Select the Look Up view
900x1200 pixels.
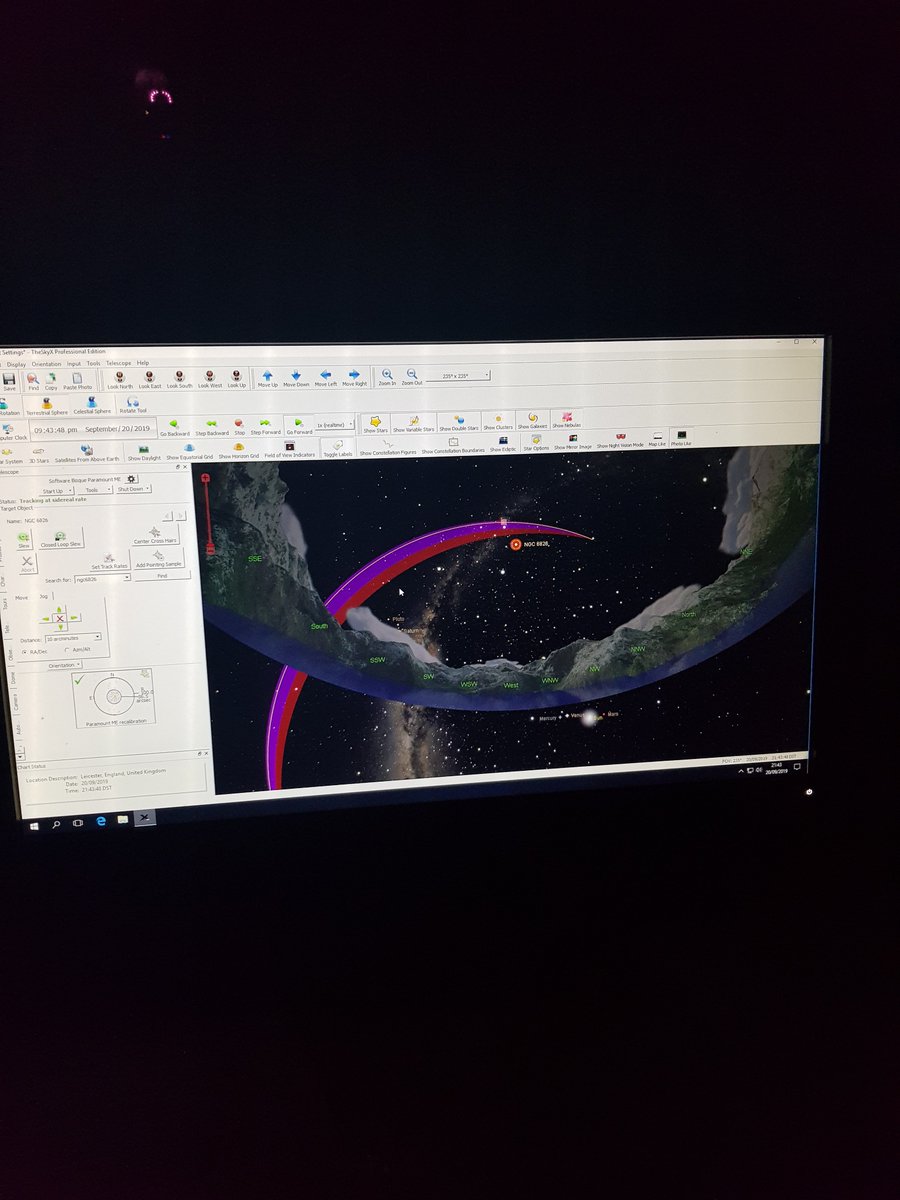pyautogui.click(x=237, y=380)
